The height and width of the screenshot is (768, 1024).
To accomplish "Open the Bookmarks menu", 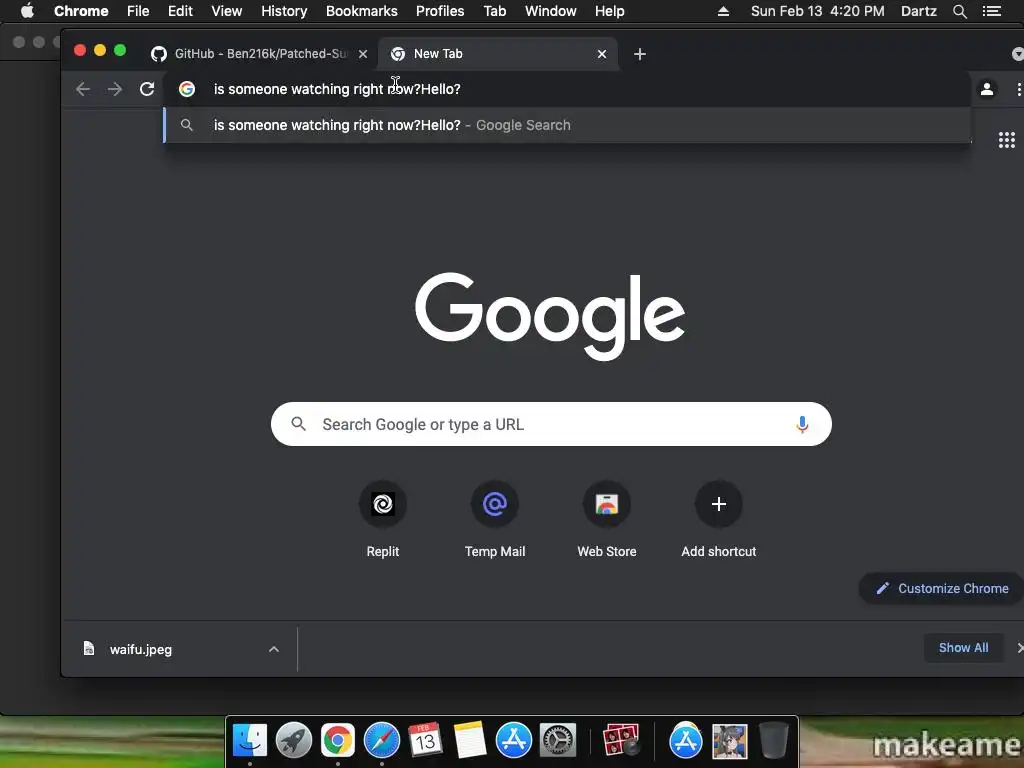I will point(361,11).
